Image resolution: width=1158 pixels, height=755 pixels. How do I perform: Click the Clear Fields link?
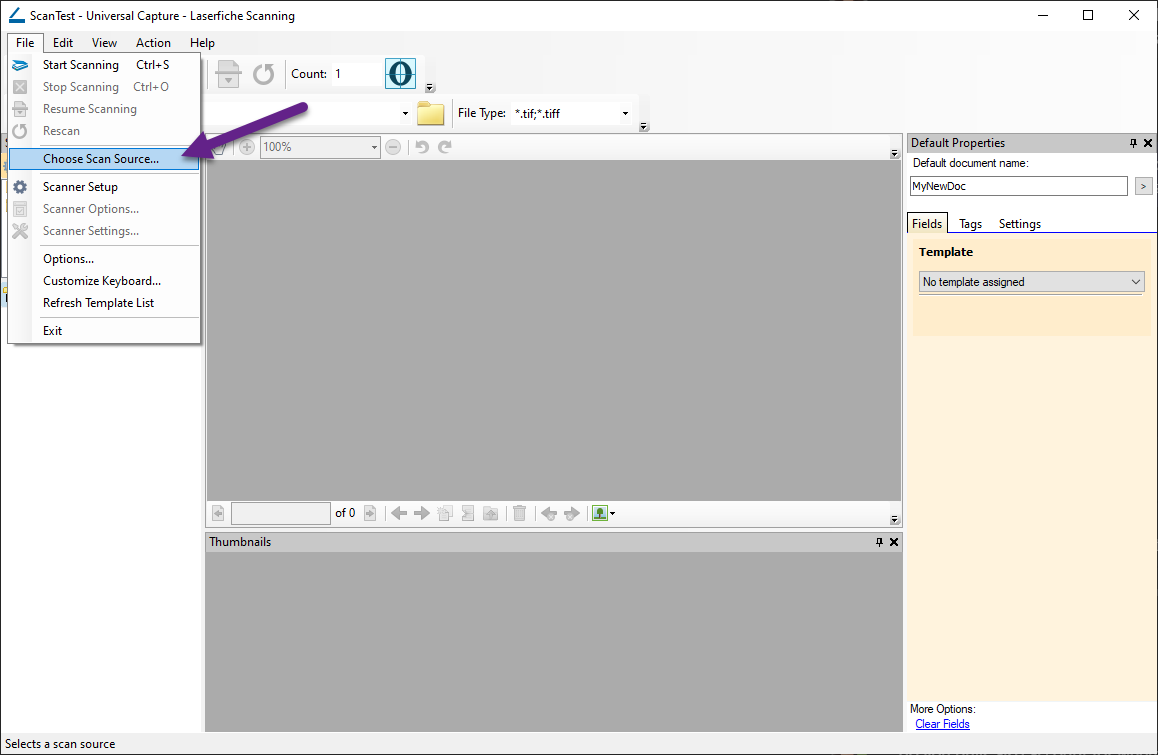(942, 724)
